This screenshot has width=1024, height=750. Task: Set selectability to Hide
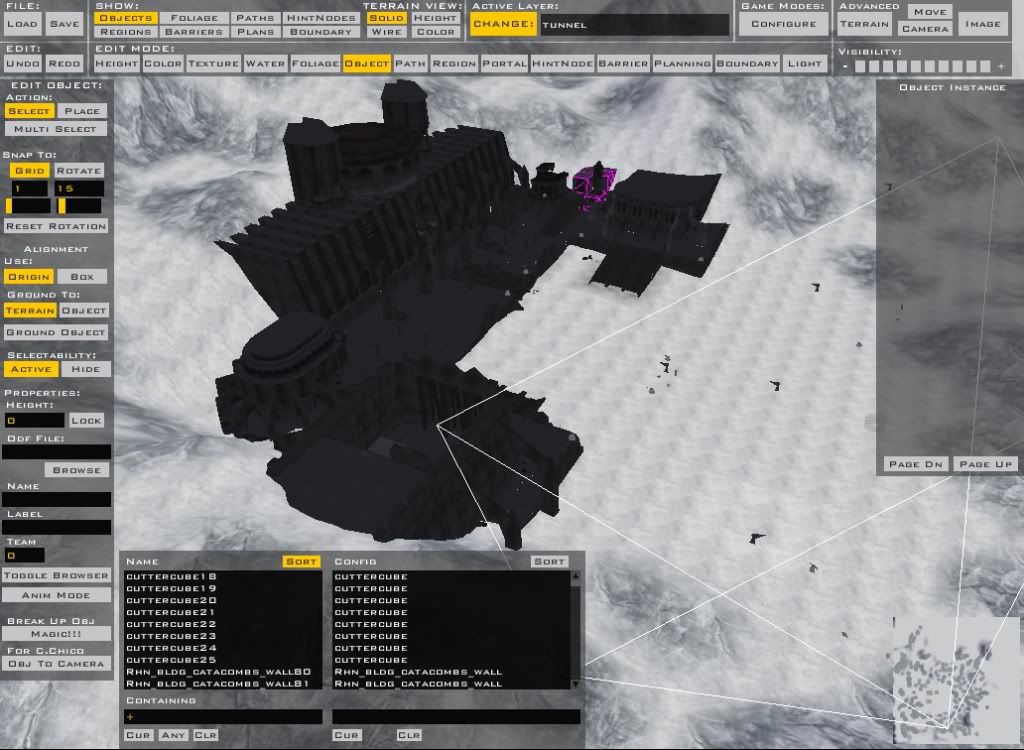86,369
